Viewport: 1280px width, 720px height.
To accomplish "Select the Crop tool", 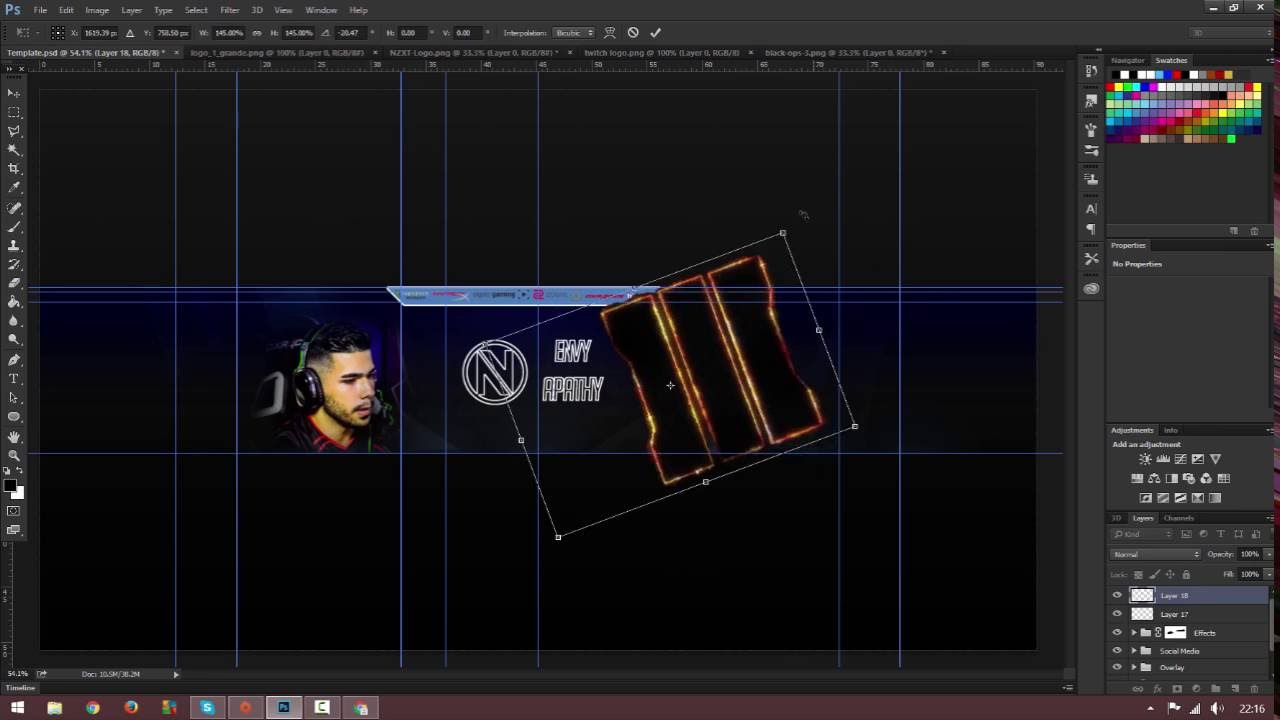I will tap(14, 169).
